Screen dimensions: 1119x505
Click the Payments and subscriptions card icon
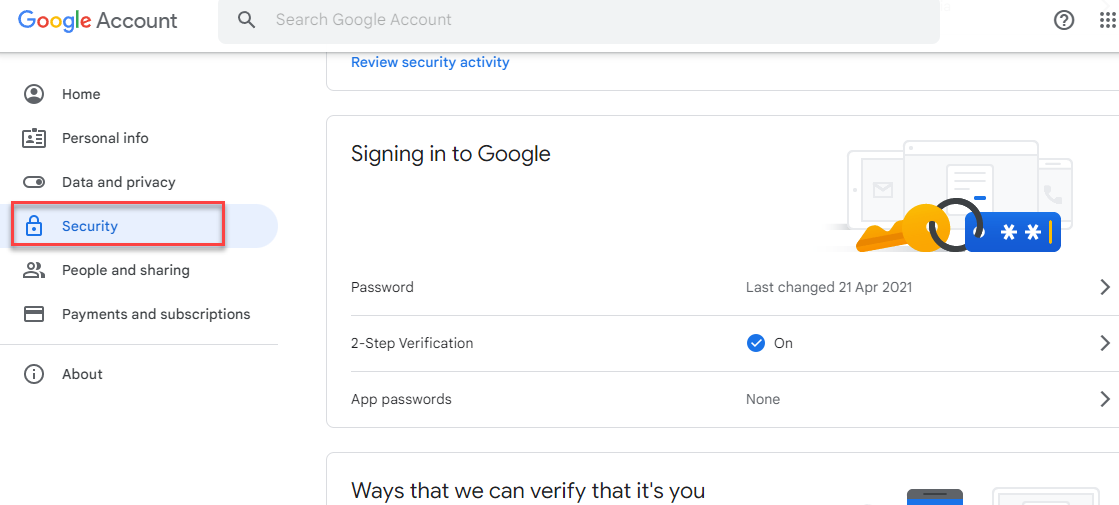pyautogui.click(x=34, y=315)
